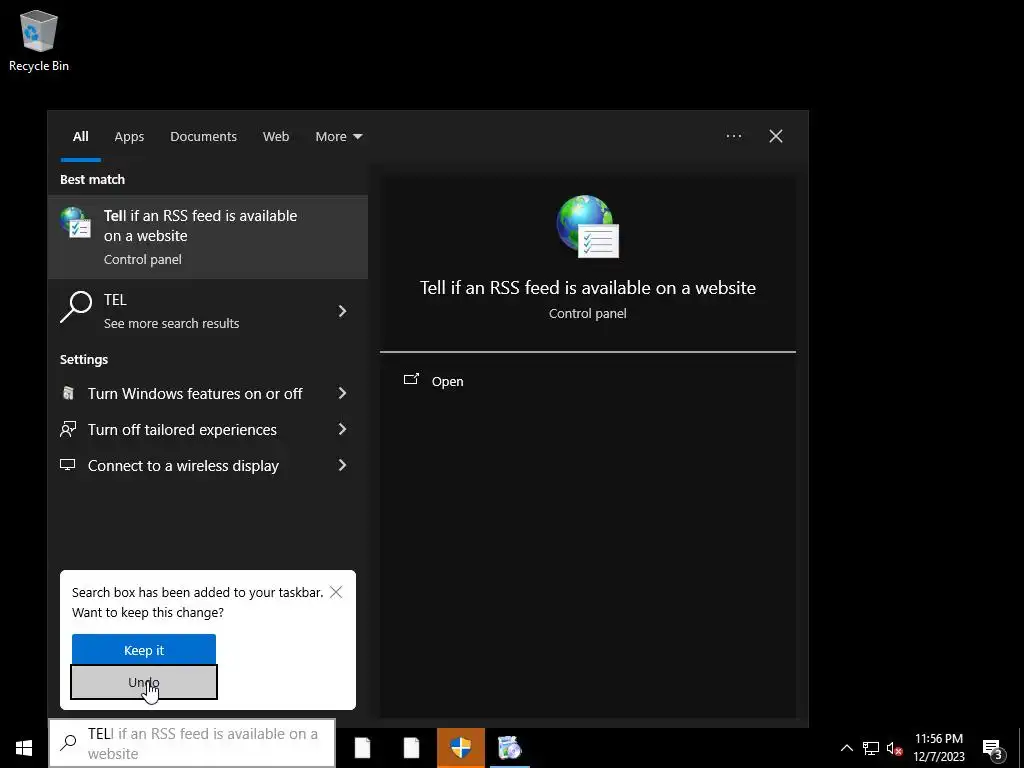Click the Settings section heading
The width and height of the screenshot is (1024, 768).
[84, 360]
